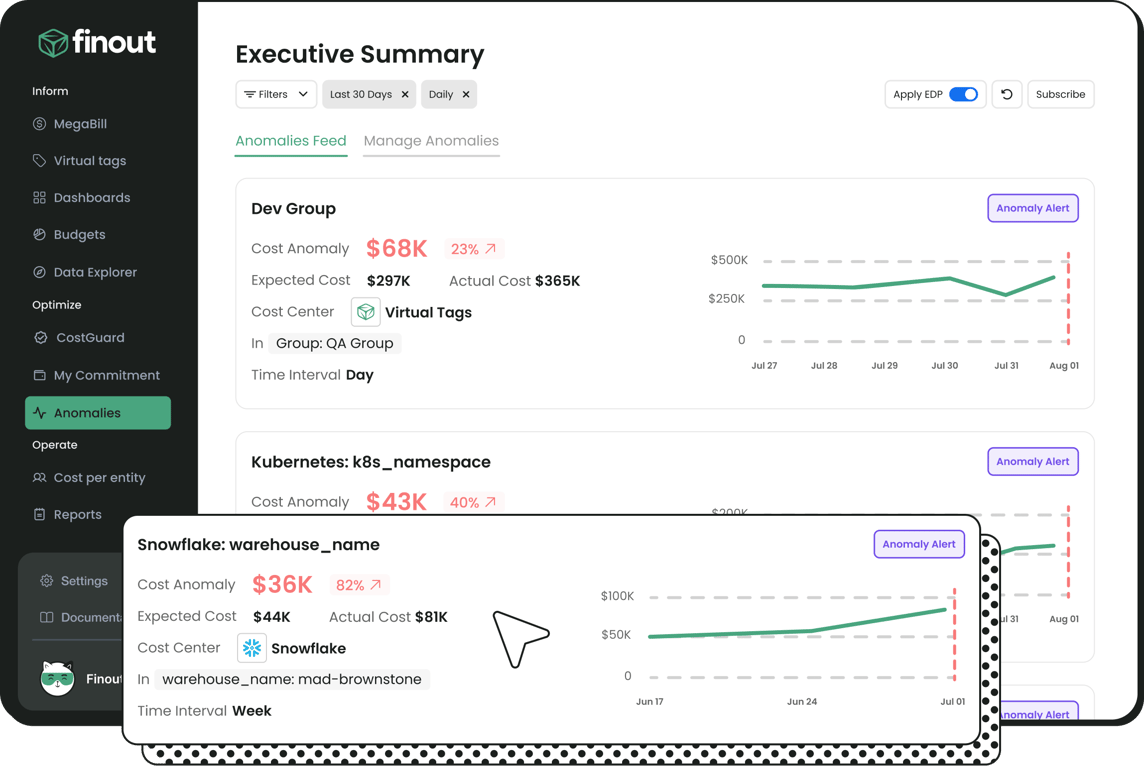
Task: Click the Finout logo at top left
Action: (97, 42)
